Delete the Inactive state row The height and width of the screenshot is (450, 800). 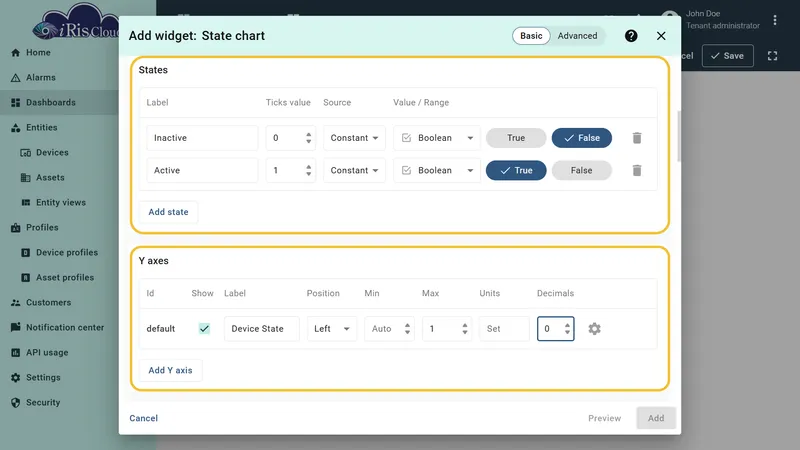click(x=637, y=138)
